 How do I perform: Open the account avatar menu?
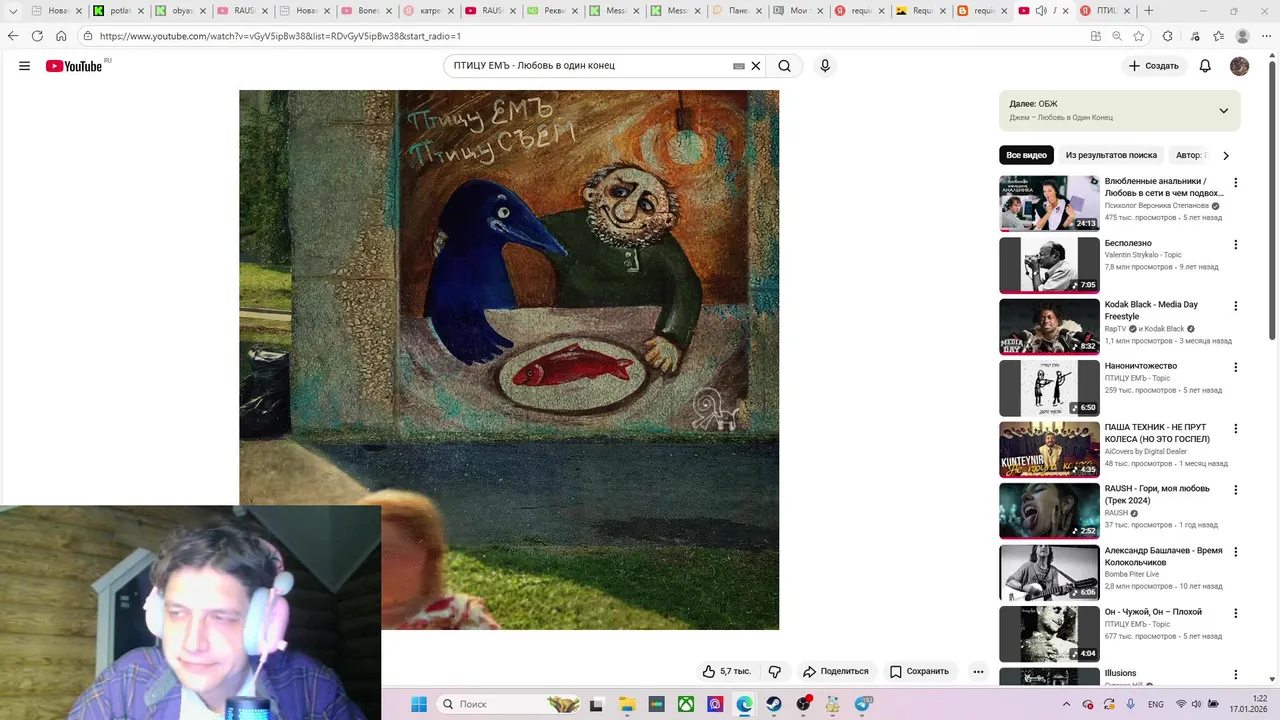point(1239,66)
